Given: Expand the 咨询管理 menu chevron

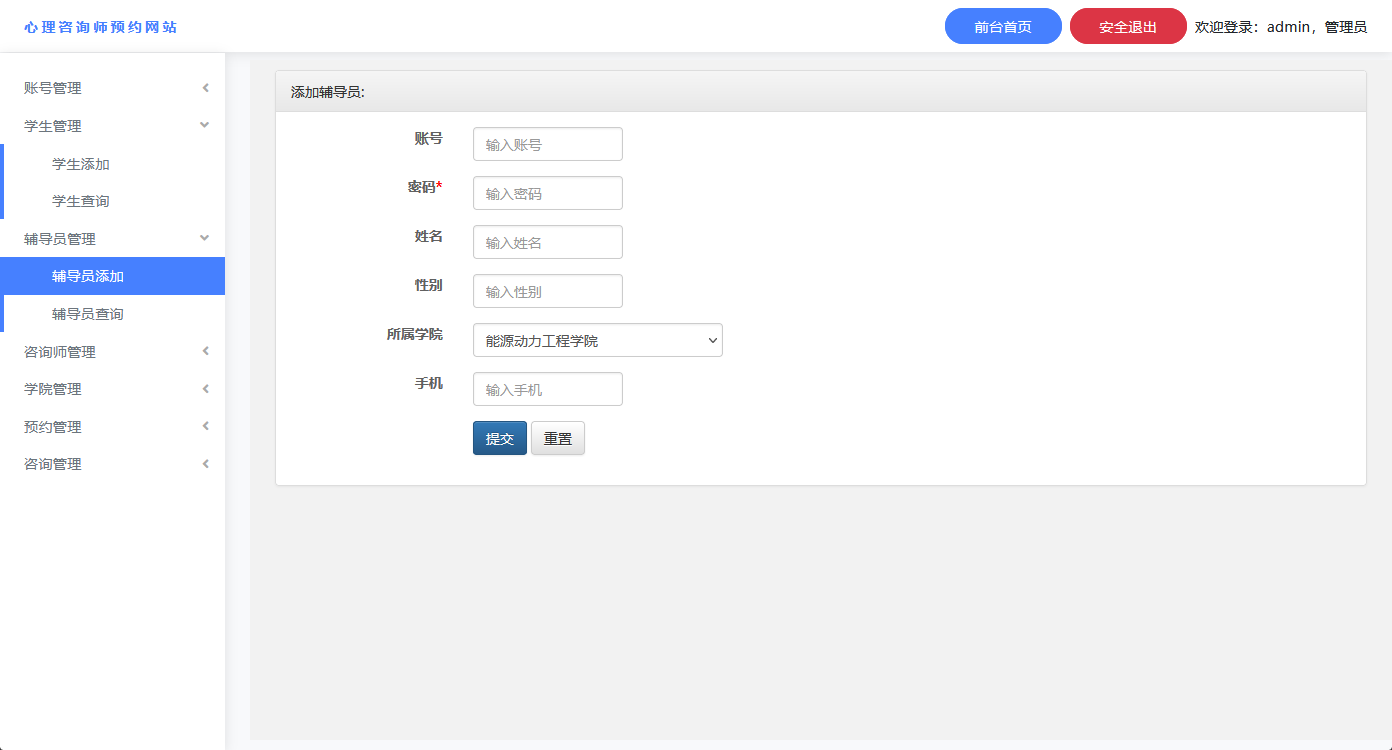Looking at the screenshot, I should pyautogui.click(x=205, y=464).
